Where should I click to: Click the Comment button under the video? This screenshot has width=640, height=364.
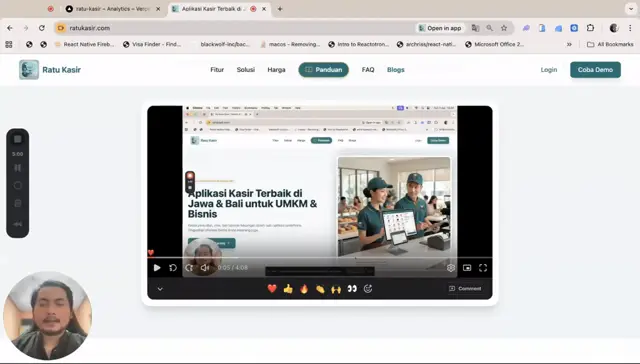[x=465, y=289]
